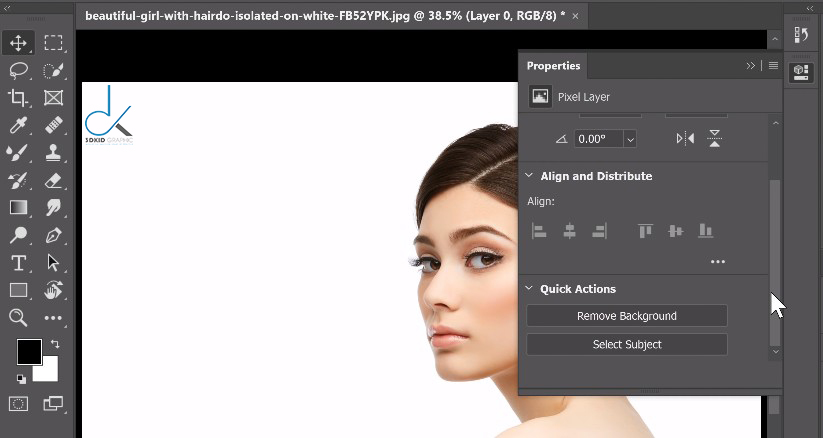Screen dimensions: 823x438
Task: Open the History panel icon
Action: tap(801, 35)
